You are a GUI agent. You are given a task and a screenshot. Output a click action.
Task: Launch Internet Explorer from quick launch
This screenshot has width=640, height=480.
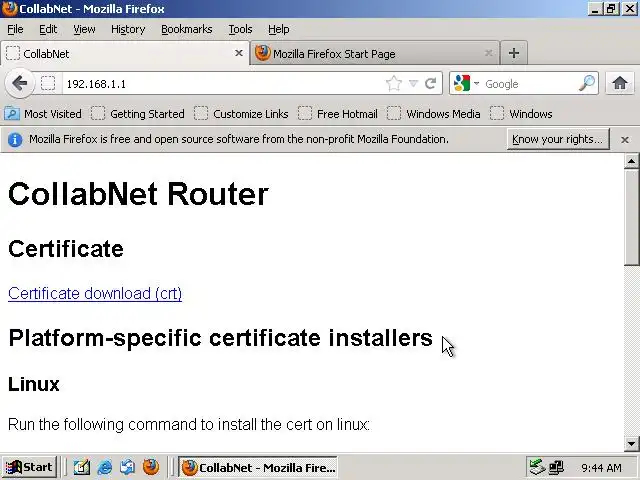click(104, 467)
